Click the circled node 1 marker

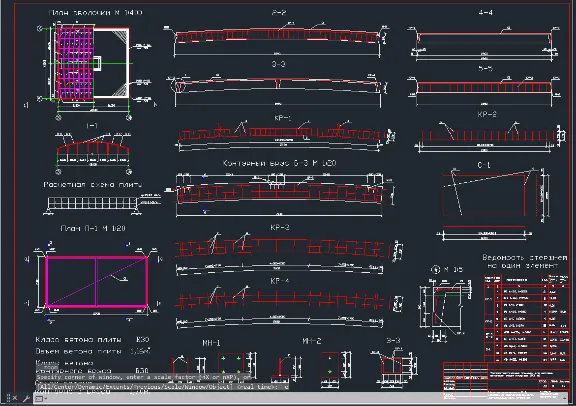click(435, 270)
